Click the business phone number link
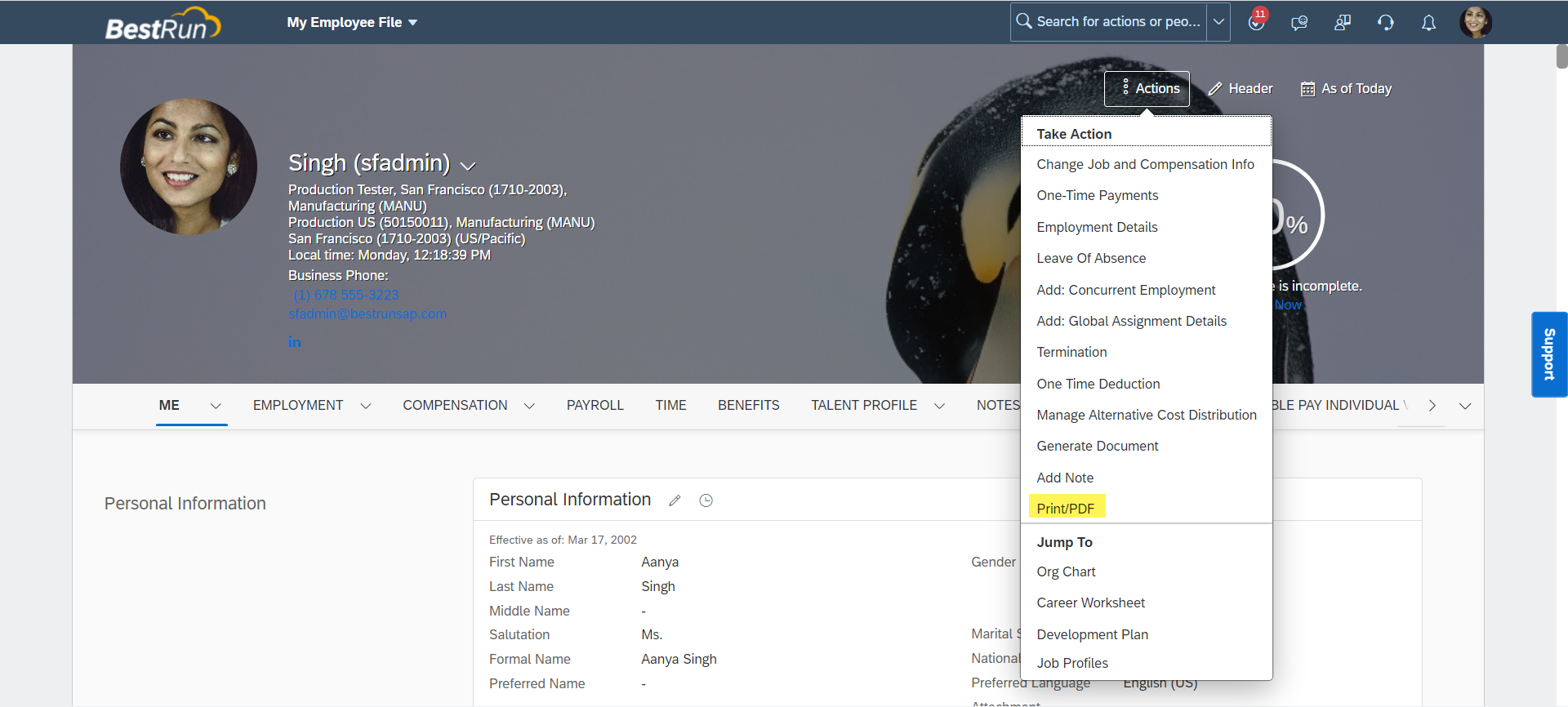Image resolution: width=1568 pixels, height=707 pixels. [346, 295]
